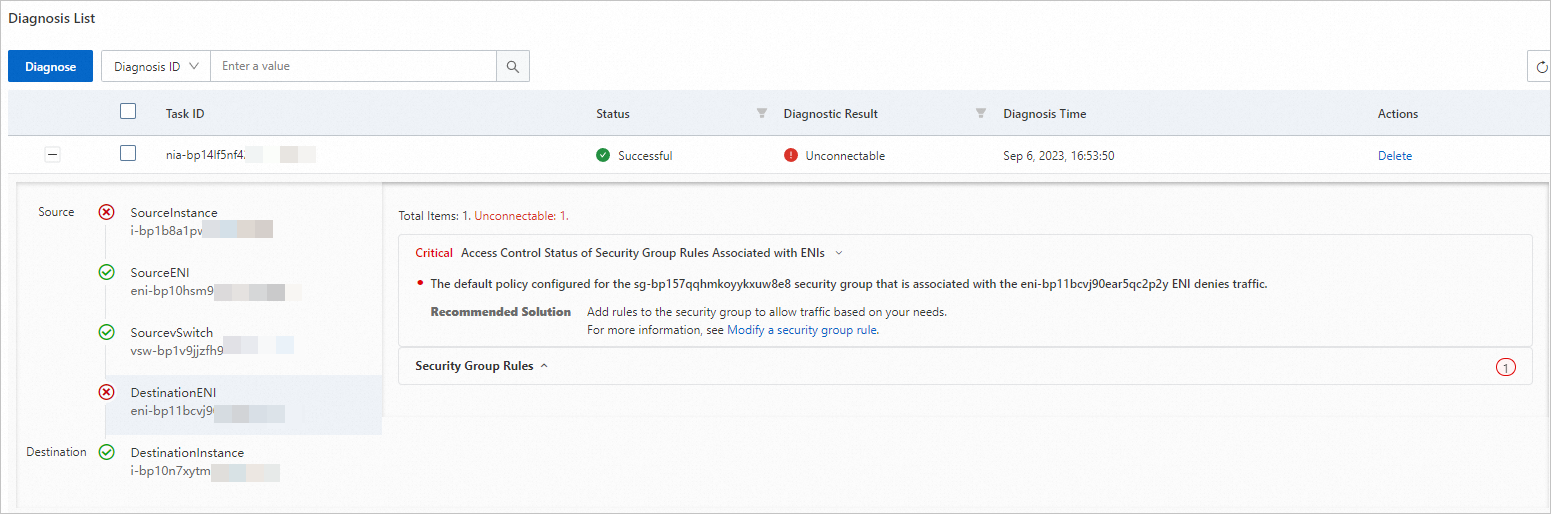Click the Diagnostic Result filter icon
Image resolution: width=1551 pixels, height=514 pixels.
(x=981, y=113)
